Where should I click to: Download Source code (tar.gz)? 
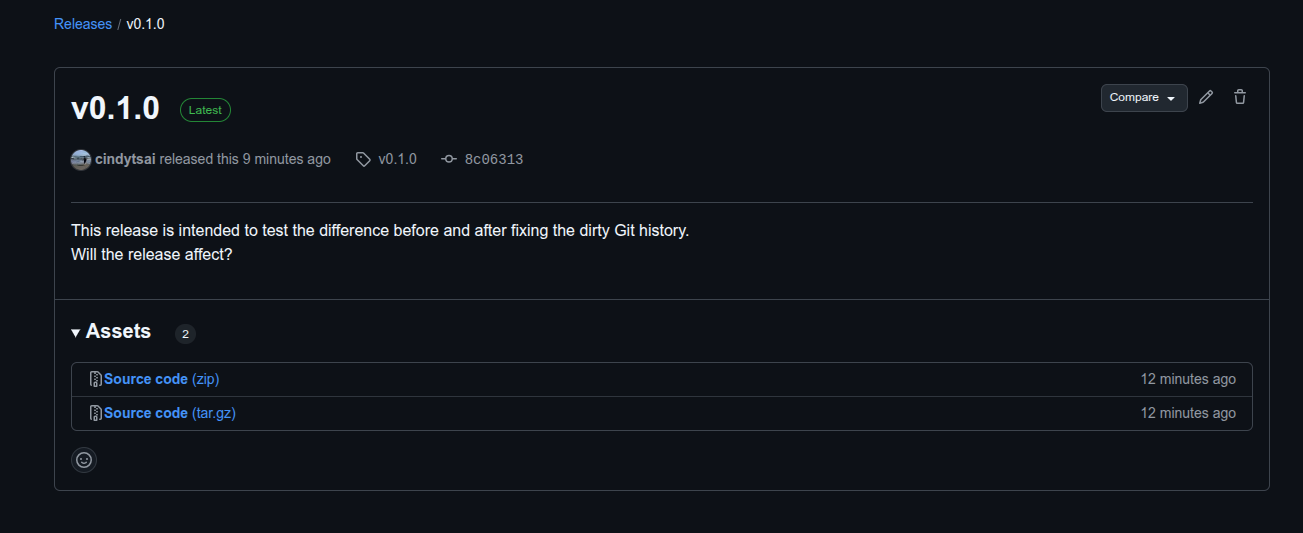coord(170,413)
